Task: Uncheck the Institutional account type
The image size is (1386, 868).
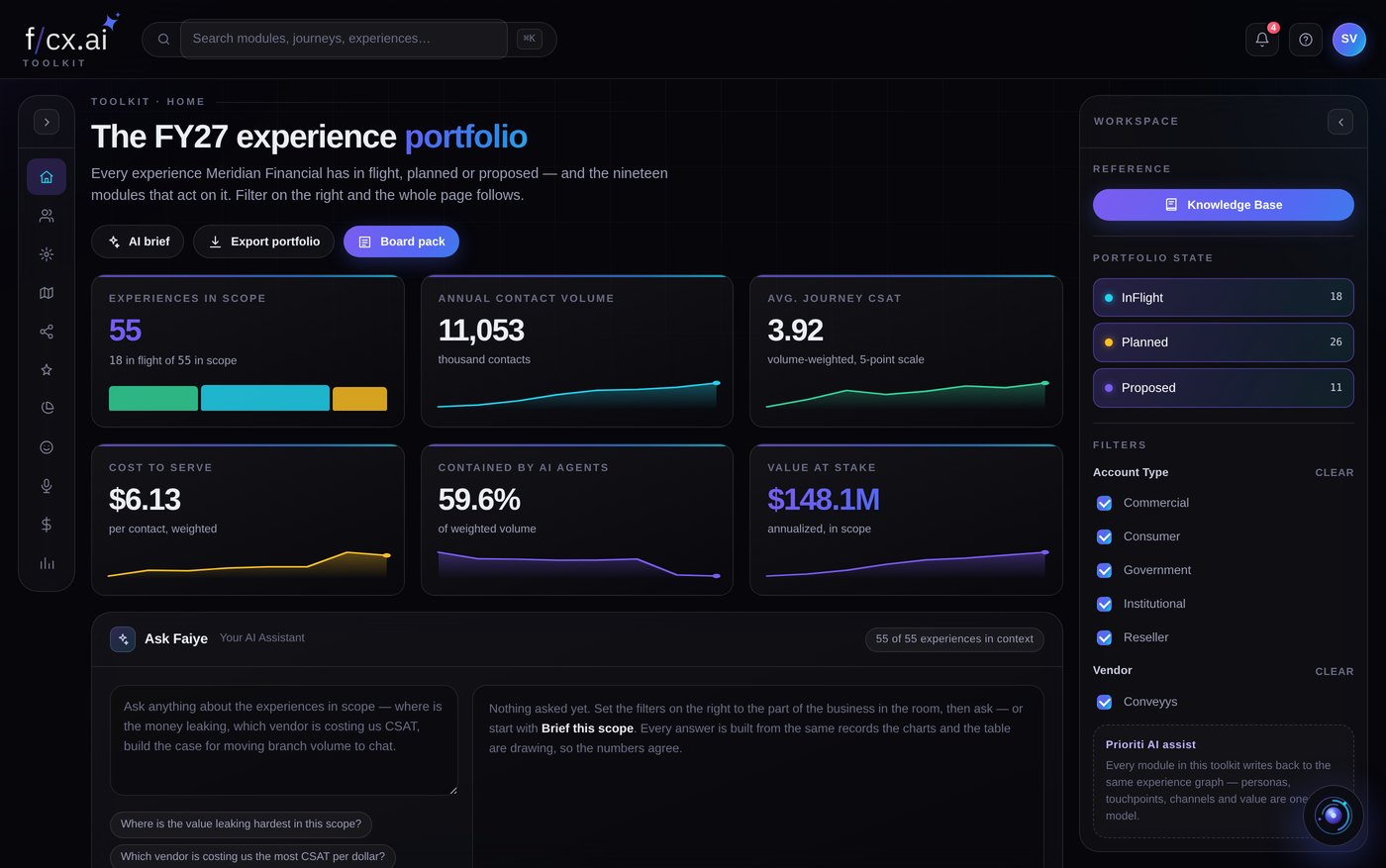Action: [x=1105, y=604]
